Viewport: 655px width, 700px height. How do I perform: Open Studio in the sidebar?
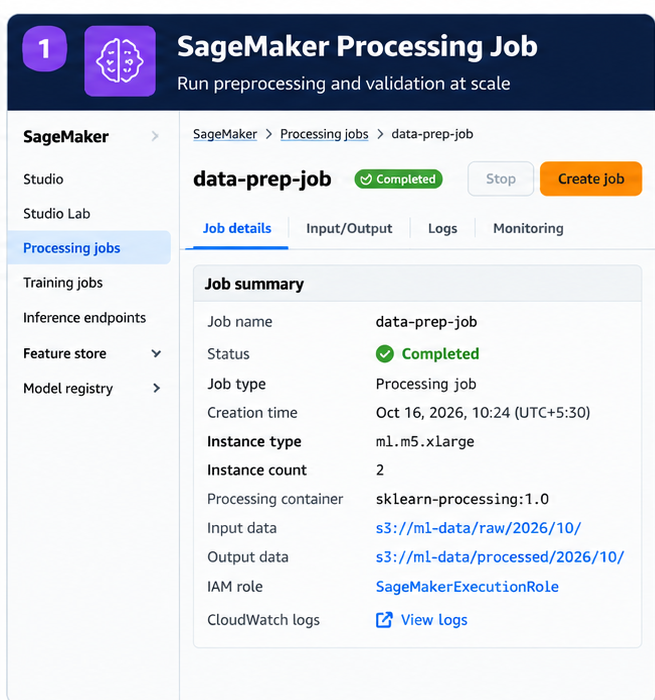tap(43, 179)
